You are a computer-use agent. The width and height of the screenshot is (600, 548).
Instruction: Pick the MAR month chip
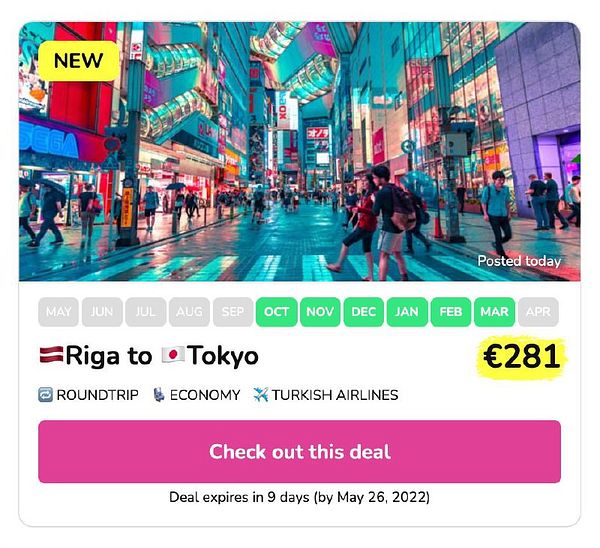494,312
